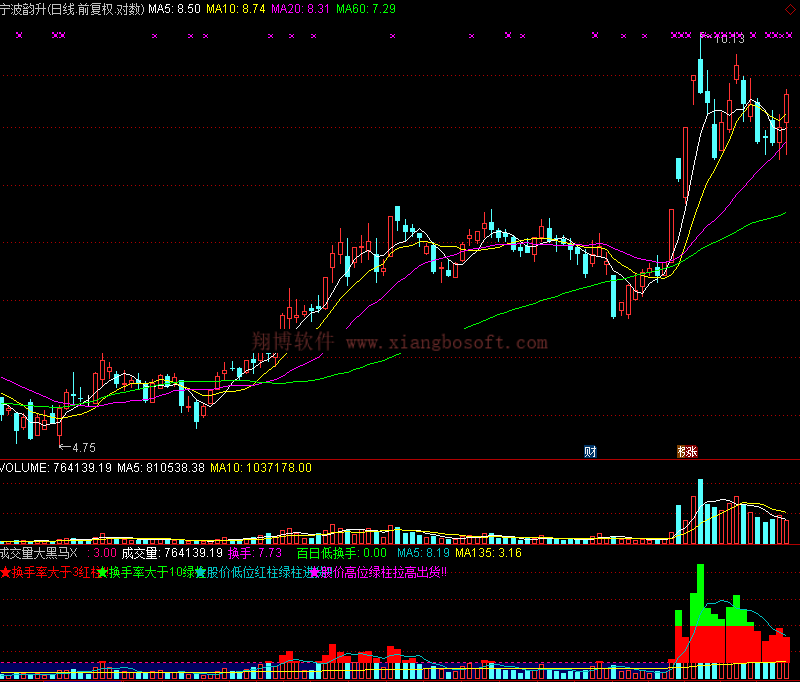800x682 pixels.
Task: Click the blue 财 financial marker
Action: 590,452
